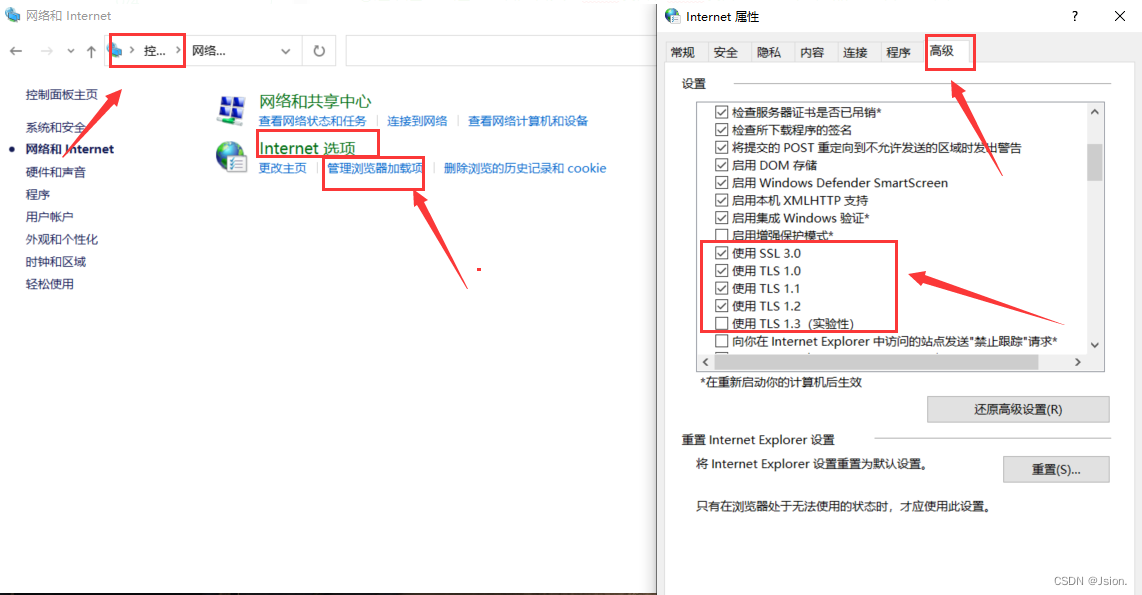Click 更改主页 link
The image size is (1142, 595).
[283, 168]
